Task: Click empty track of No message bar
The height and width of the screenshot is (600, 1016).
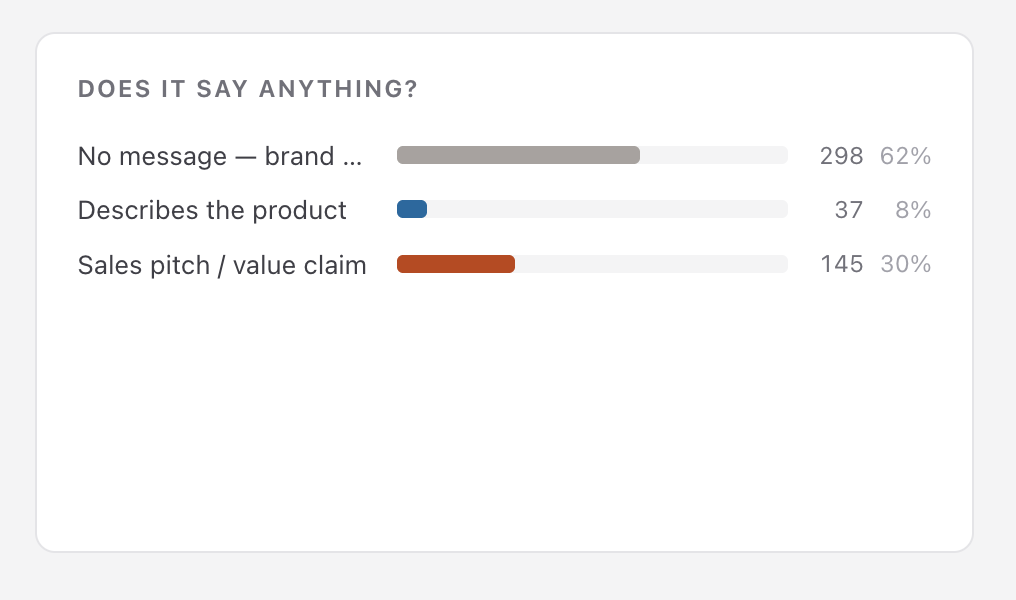Action: 714,155
